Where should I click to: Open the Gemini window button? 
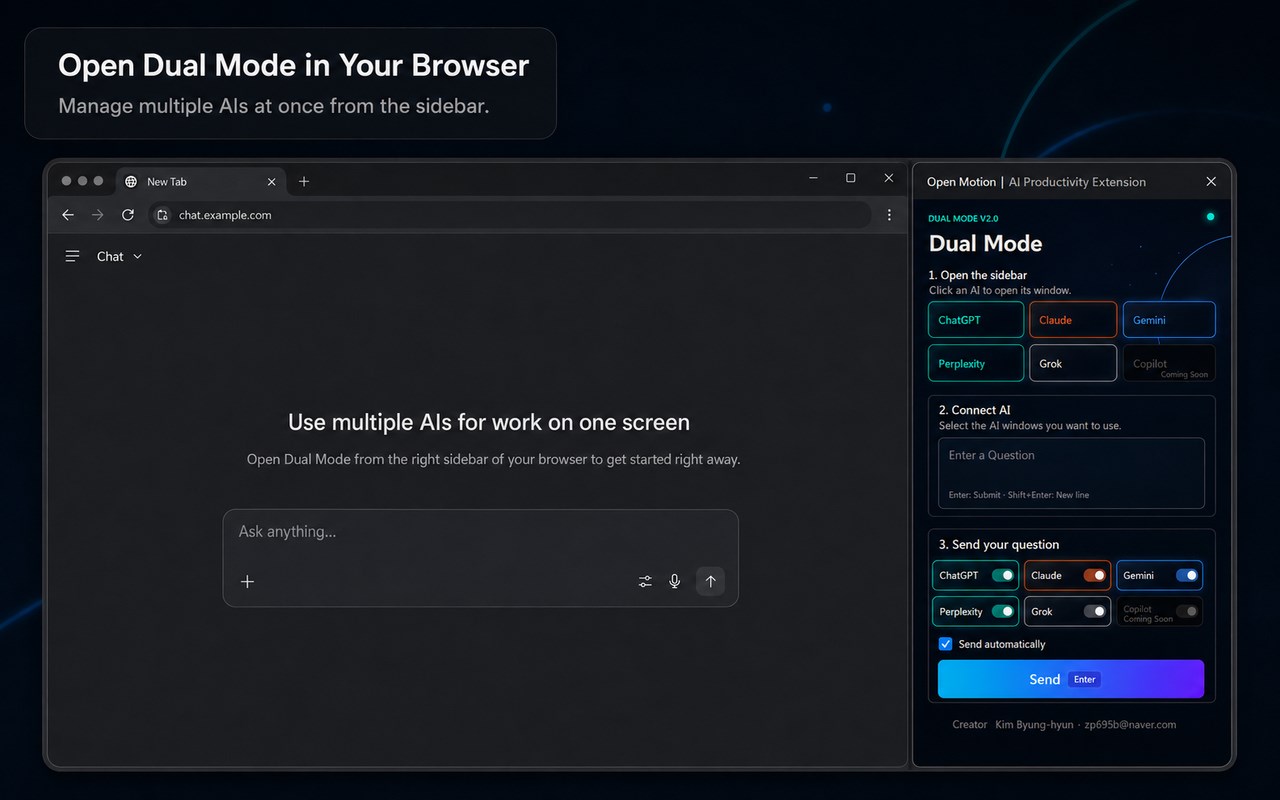pyautogui.click(x=1169, y=320)
